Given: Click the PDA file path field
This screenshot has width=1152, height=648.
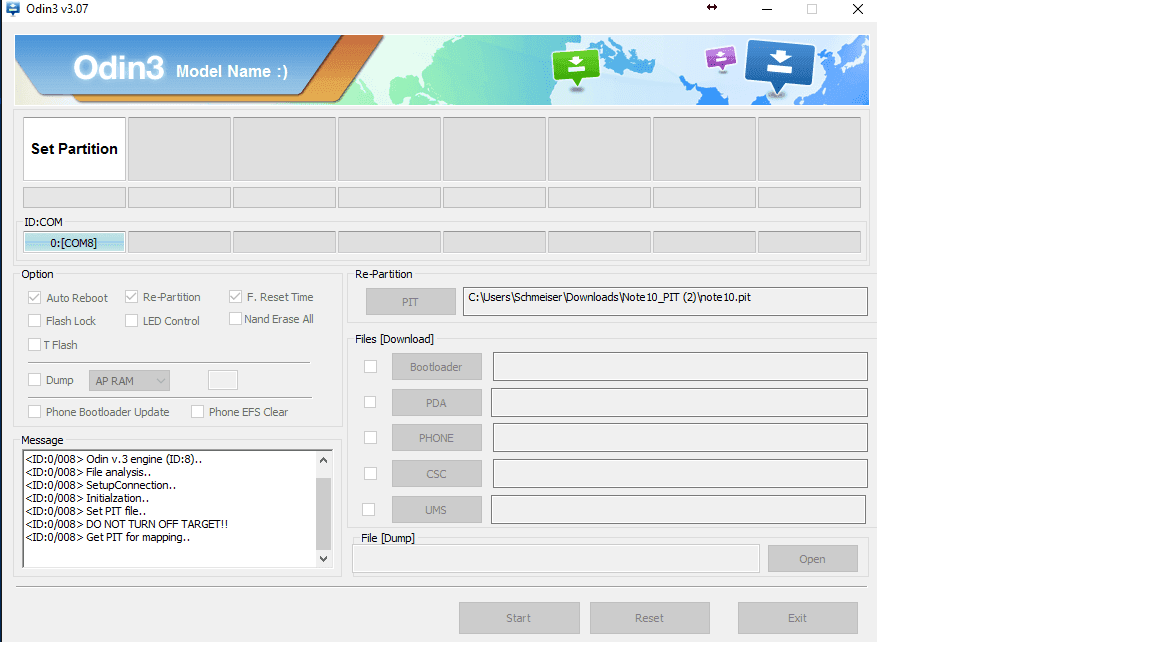Looking at the screenshot, I should coord(680,403).
